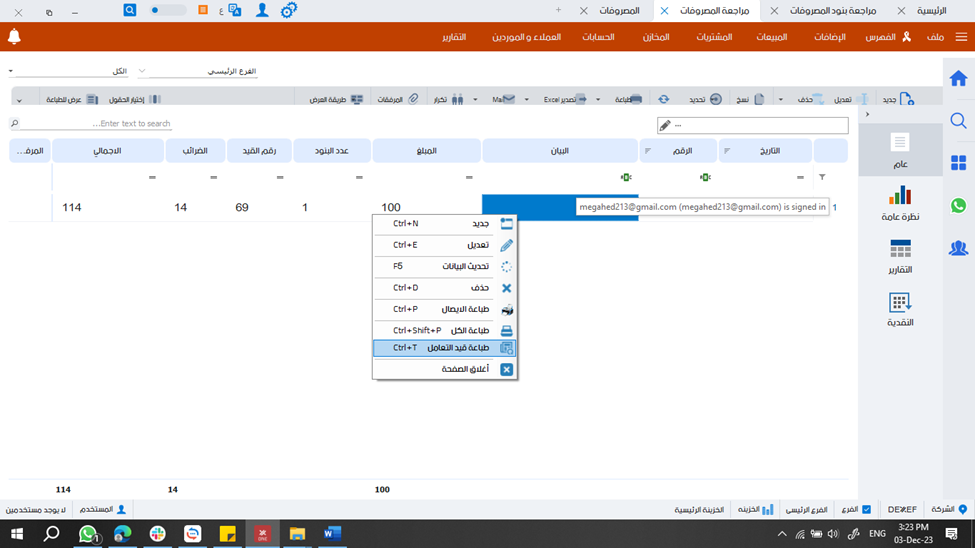The image size is (975, 548).
Task: Toggle the الفرع checkbox in the status bar
Action: click(x=866, y=509)
